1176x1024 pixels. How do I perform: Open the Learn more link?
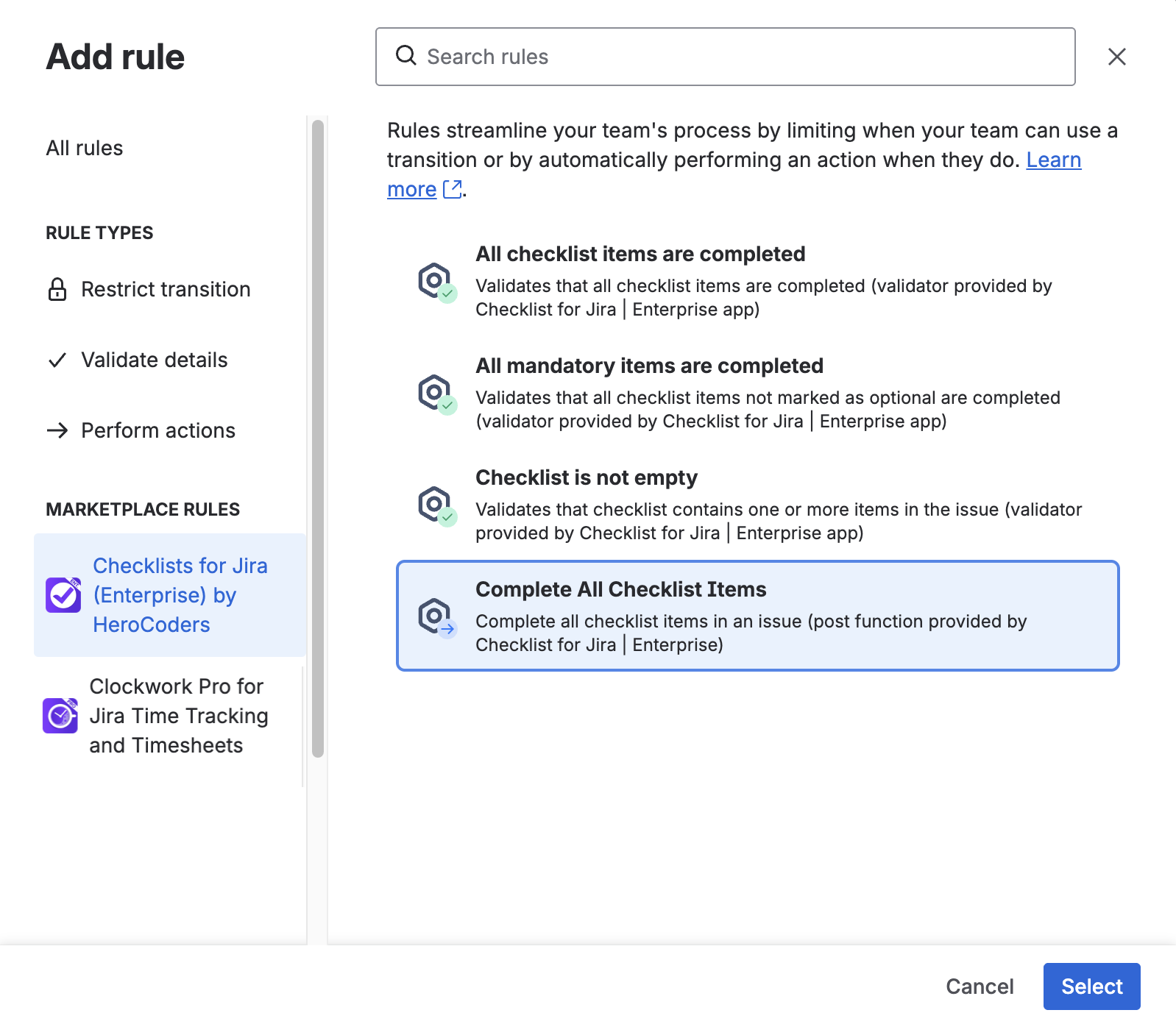(1053, 160)
